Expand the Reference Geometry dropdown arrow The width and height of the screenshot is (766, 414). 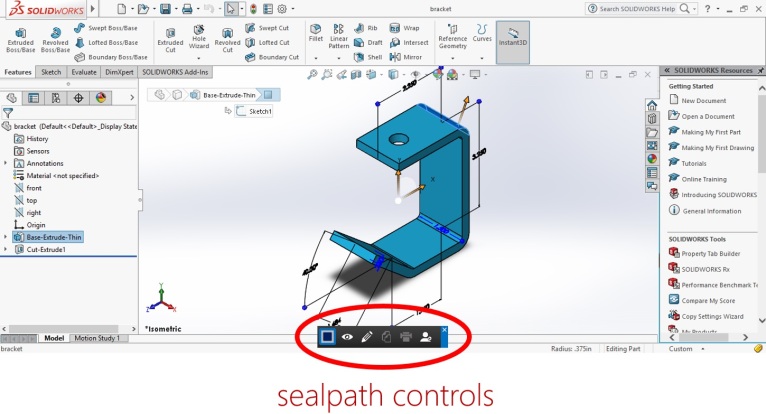click(452, 58)
